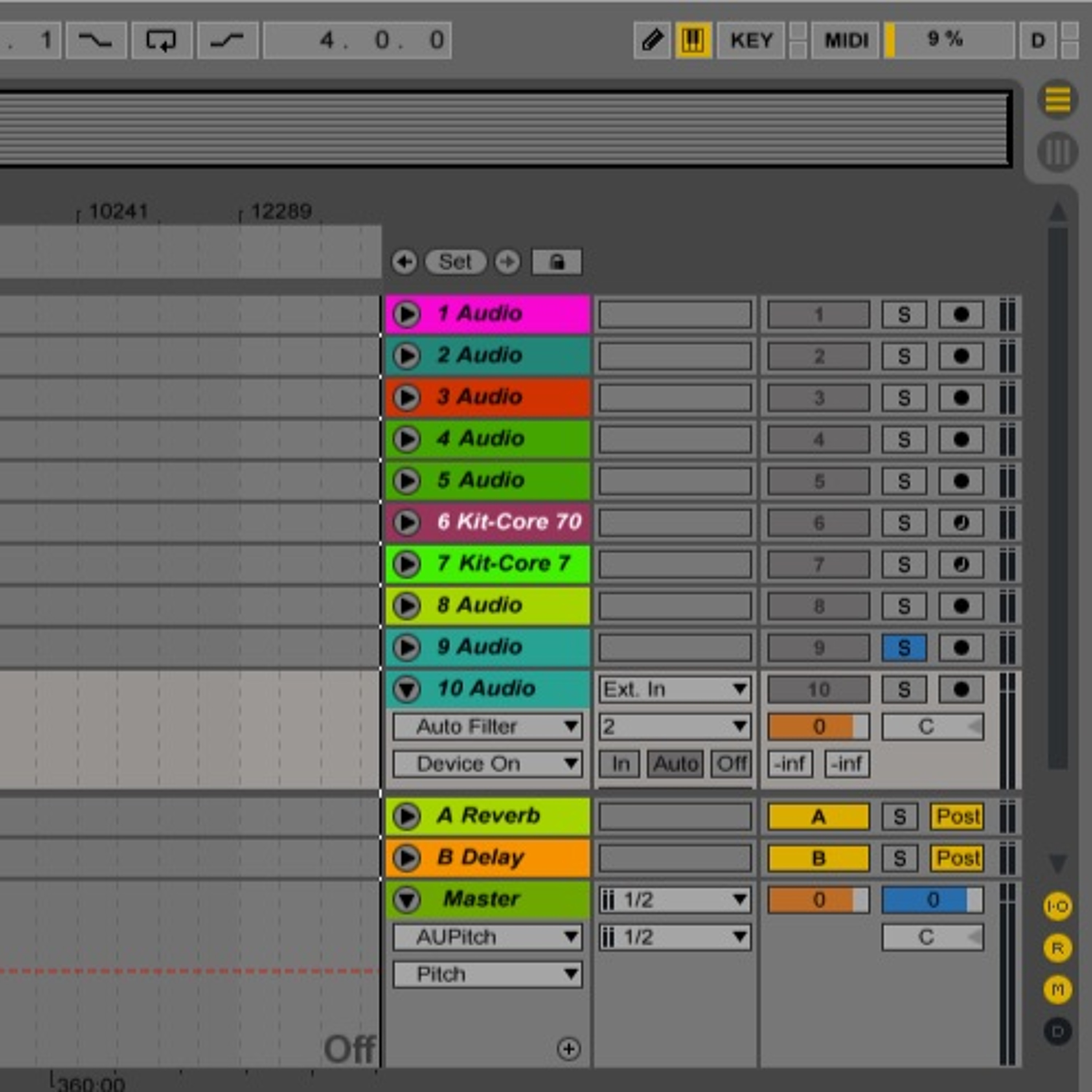Open the Device On parameter chooser
Screen dimensions: 1092x1092
click(487, 764)
